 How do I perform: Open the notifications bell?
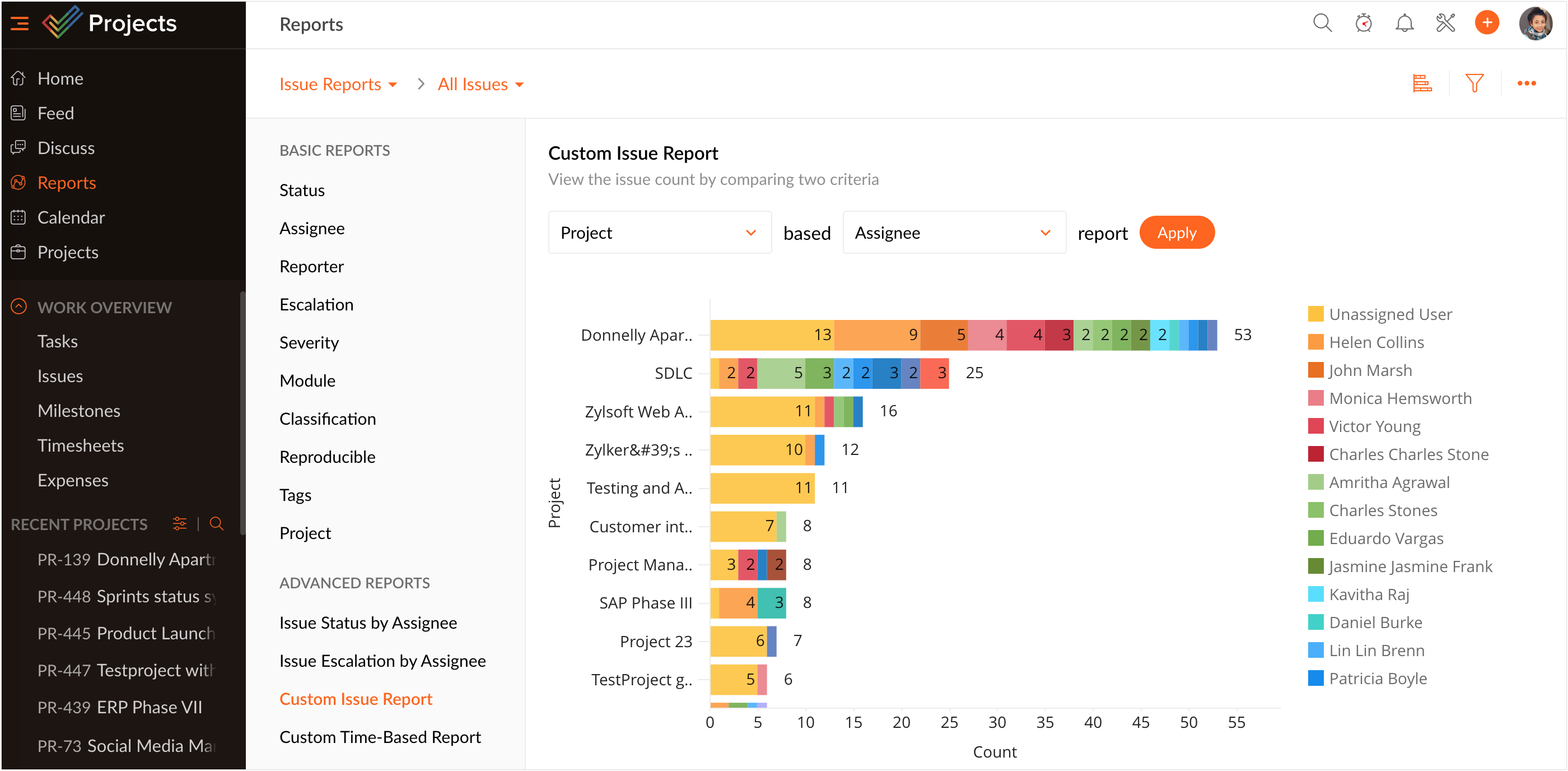tap(1404, 24)
